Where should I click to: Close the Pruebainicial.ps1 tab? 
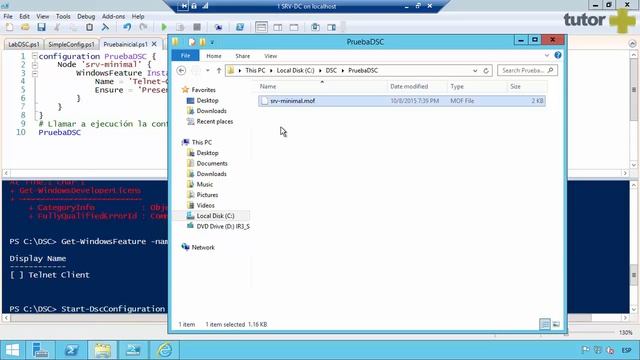pyautogui.click(x=154, y=44)
